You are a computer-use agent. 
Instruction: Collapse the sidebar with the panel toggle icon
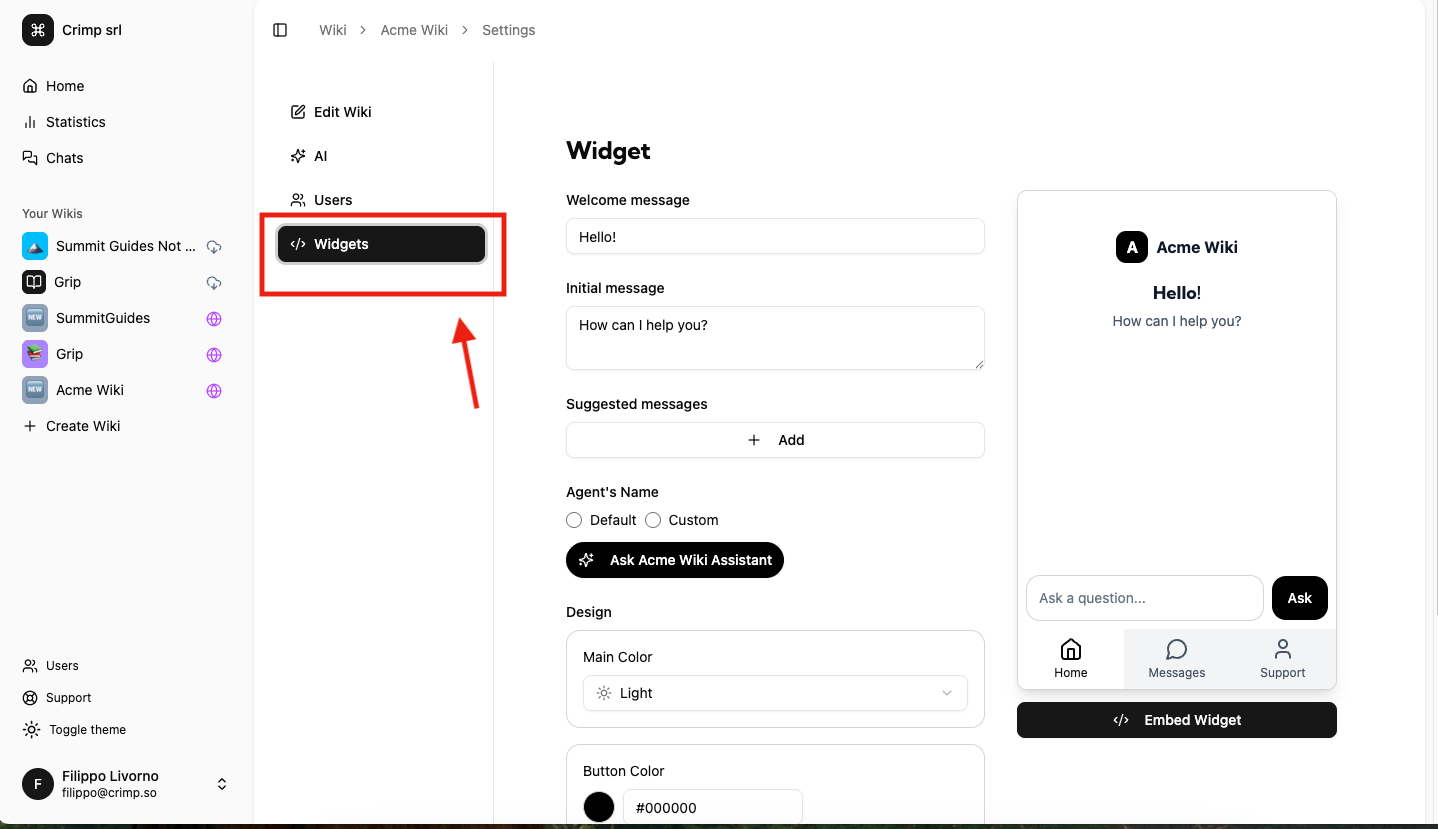coord(280,30)
